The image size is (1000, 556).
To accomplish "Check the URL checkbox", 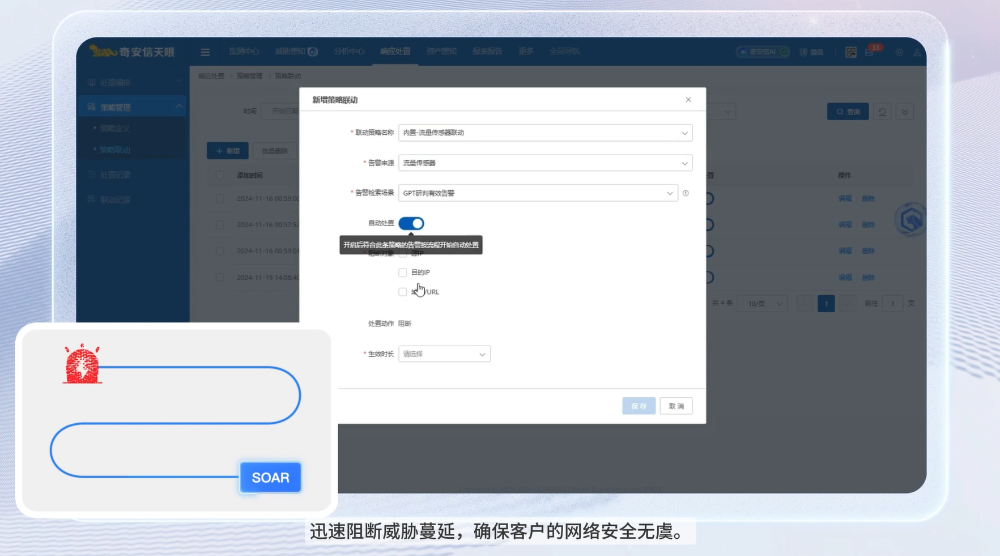I will tap(402, 292).
